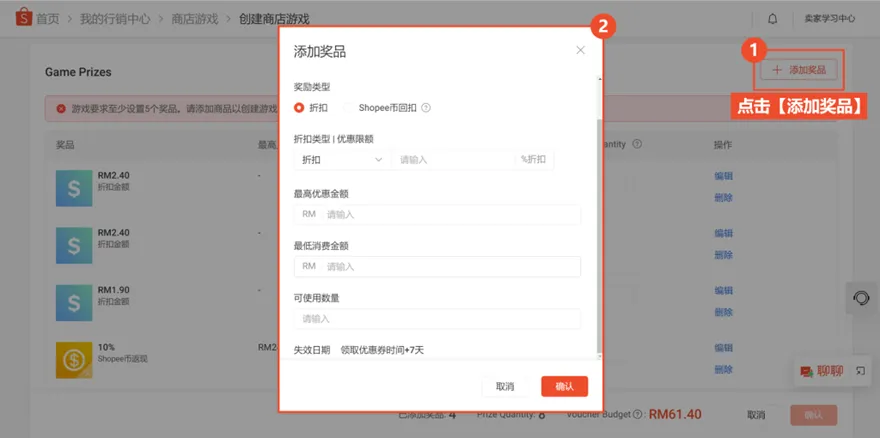Click the page-level 确认 button at the bottom

814,415
